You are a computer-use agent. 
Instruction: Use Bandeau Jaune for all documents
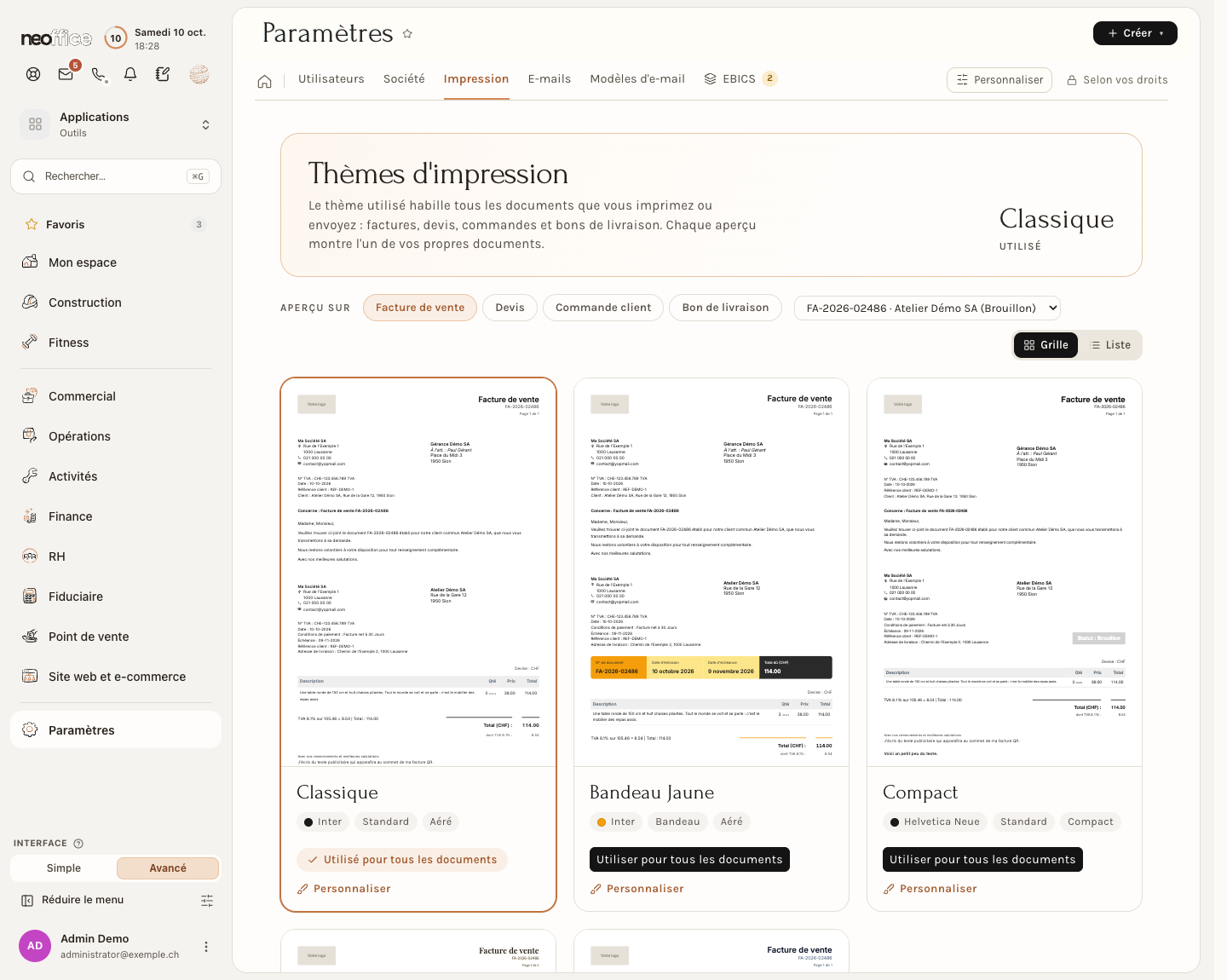[689, 860]
